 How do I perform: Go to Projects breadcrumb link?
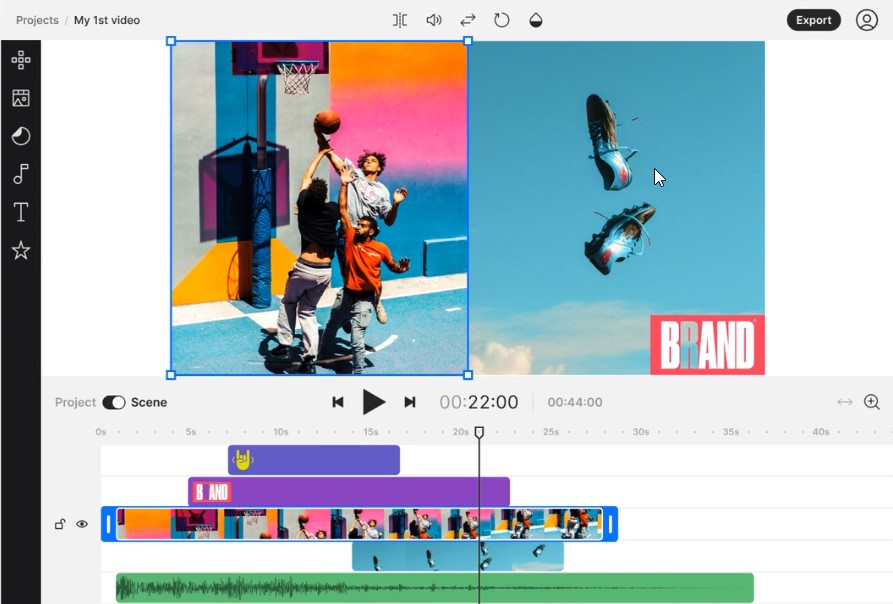[37, 20]
